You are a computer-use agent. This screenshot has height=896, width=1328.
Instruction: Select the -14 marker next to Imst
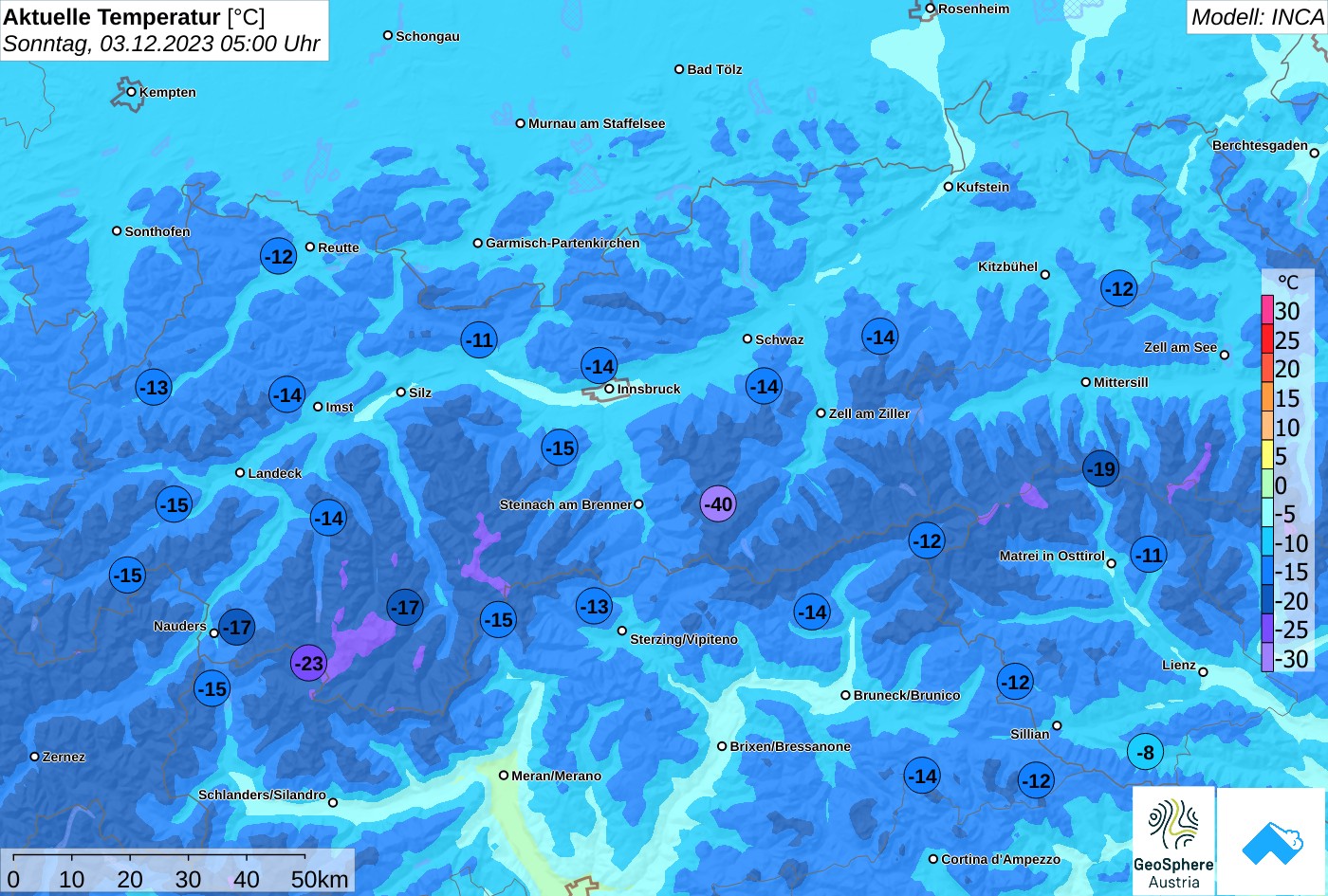click(286, 395)
